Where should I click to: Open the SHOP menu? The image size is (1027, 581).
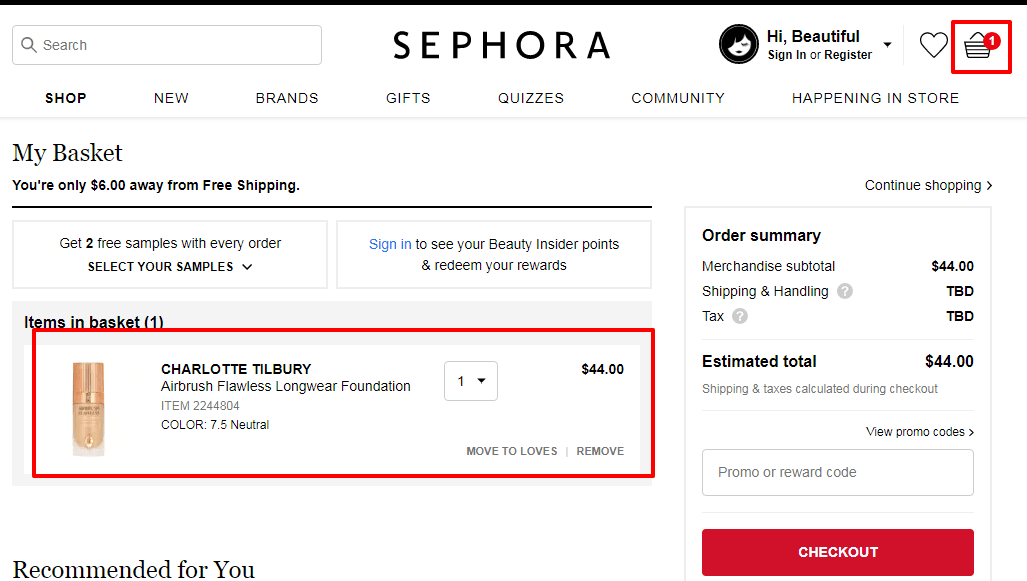pos(66,98)
